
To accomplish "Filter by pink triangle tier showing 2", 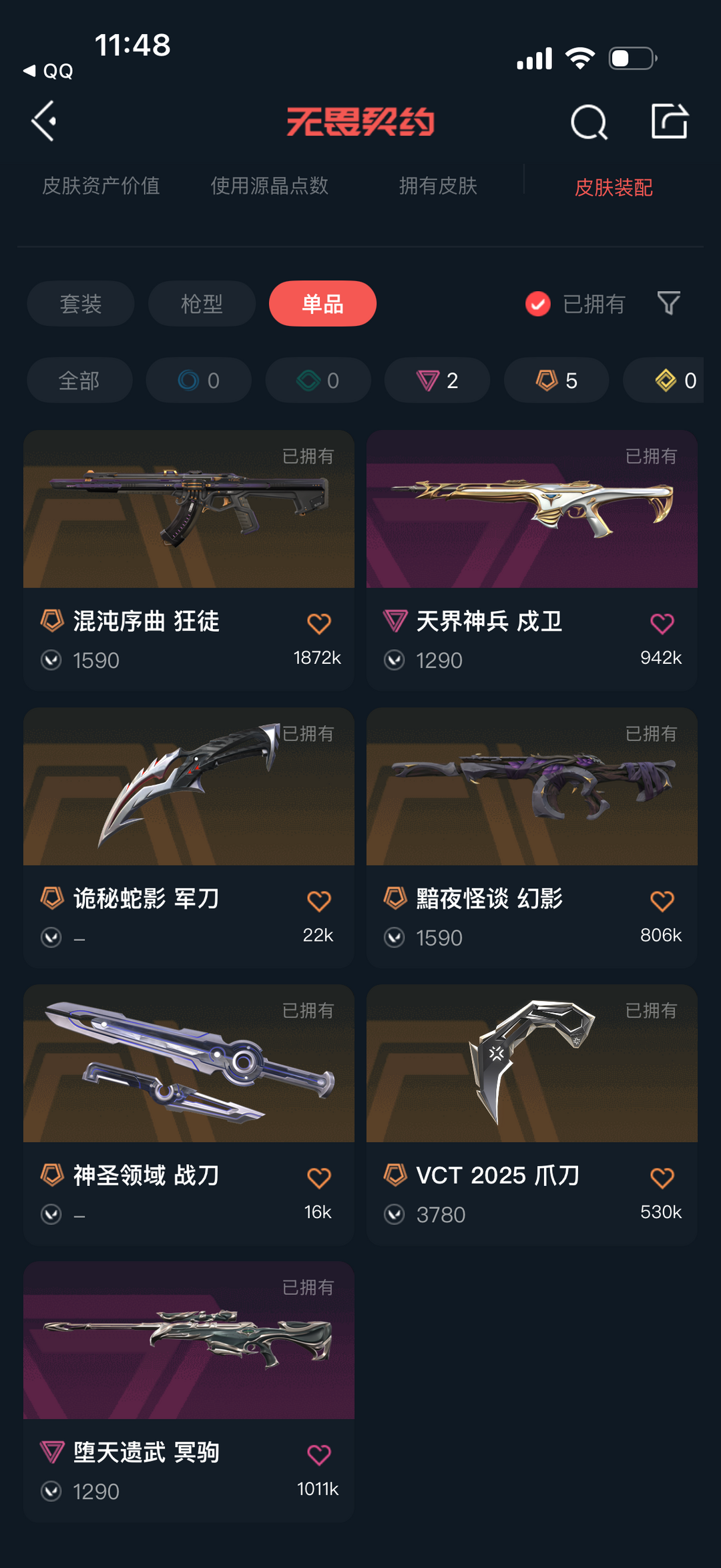I will tap(437, 380).
